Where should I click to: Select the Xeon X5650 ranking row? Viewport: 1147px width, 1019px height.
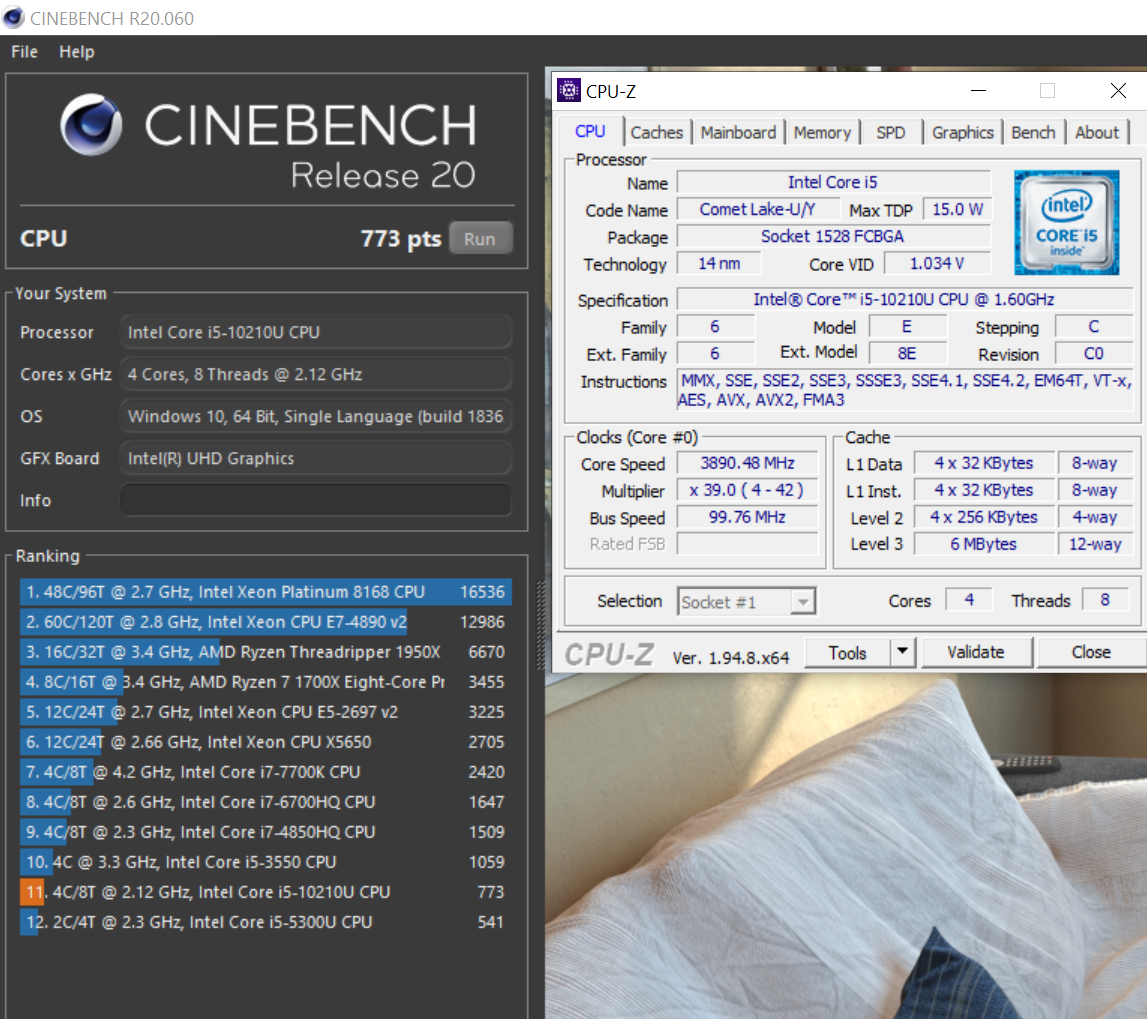click(x=265, y=742)
